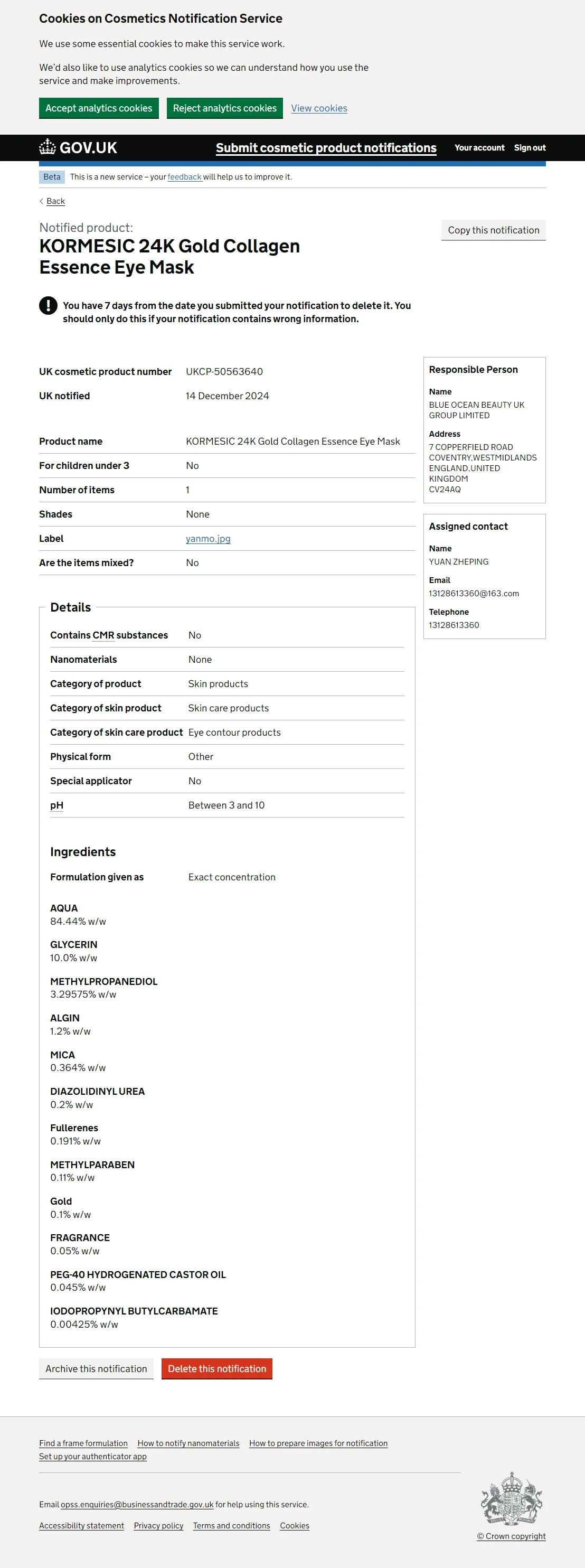585x1568 pixels.
Task: Open Submit cosmetic product notifications header link
Action: click(326, 148)
